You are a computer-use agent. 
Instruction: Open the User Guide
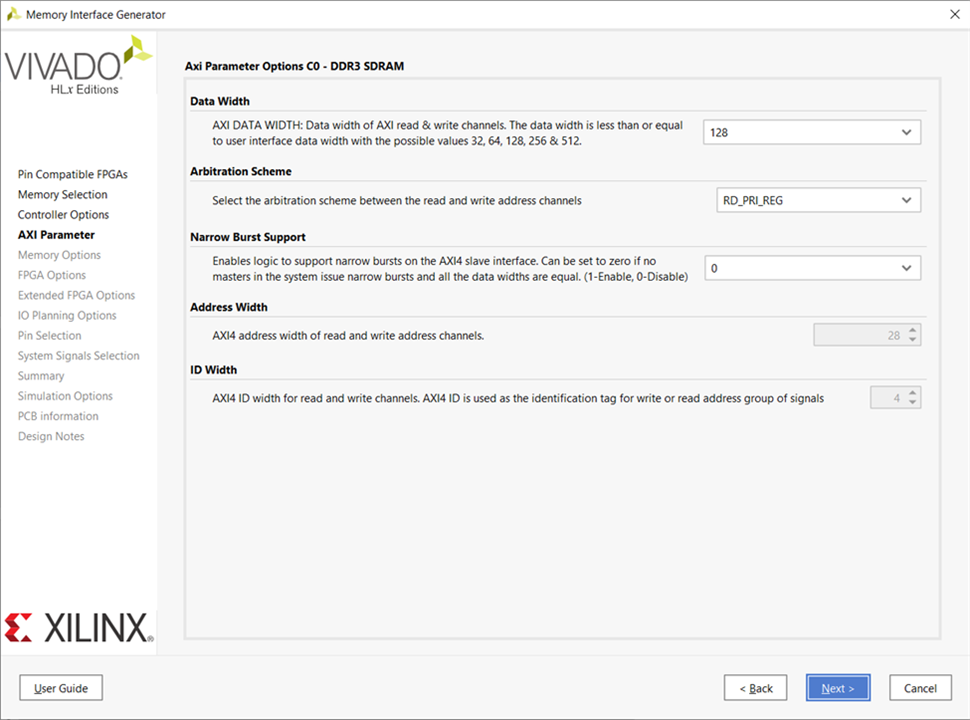(x=61, y=688)
